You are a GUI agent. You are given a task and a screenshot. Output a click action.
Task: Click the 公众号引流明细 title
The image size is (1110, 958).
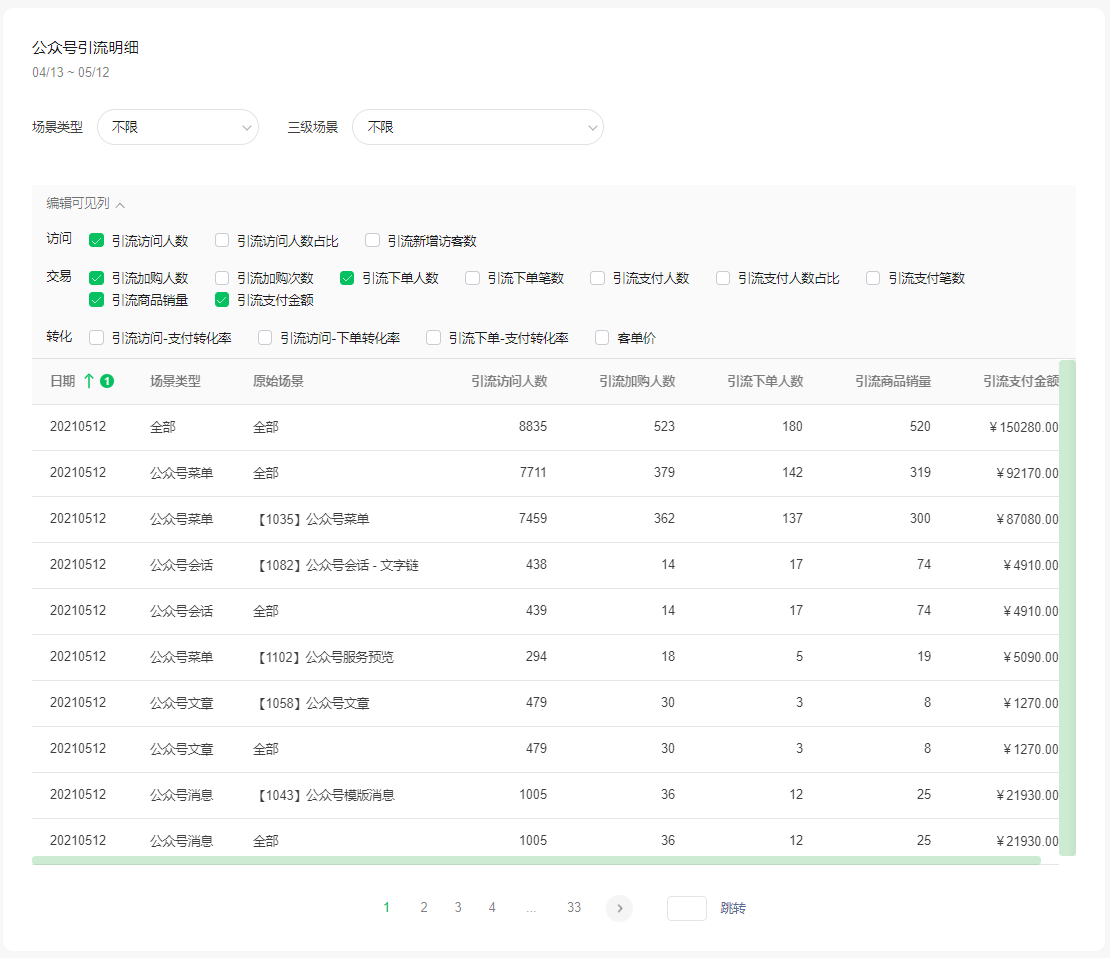85,47
